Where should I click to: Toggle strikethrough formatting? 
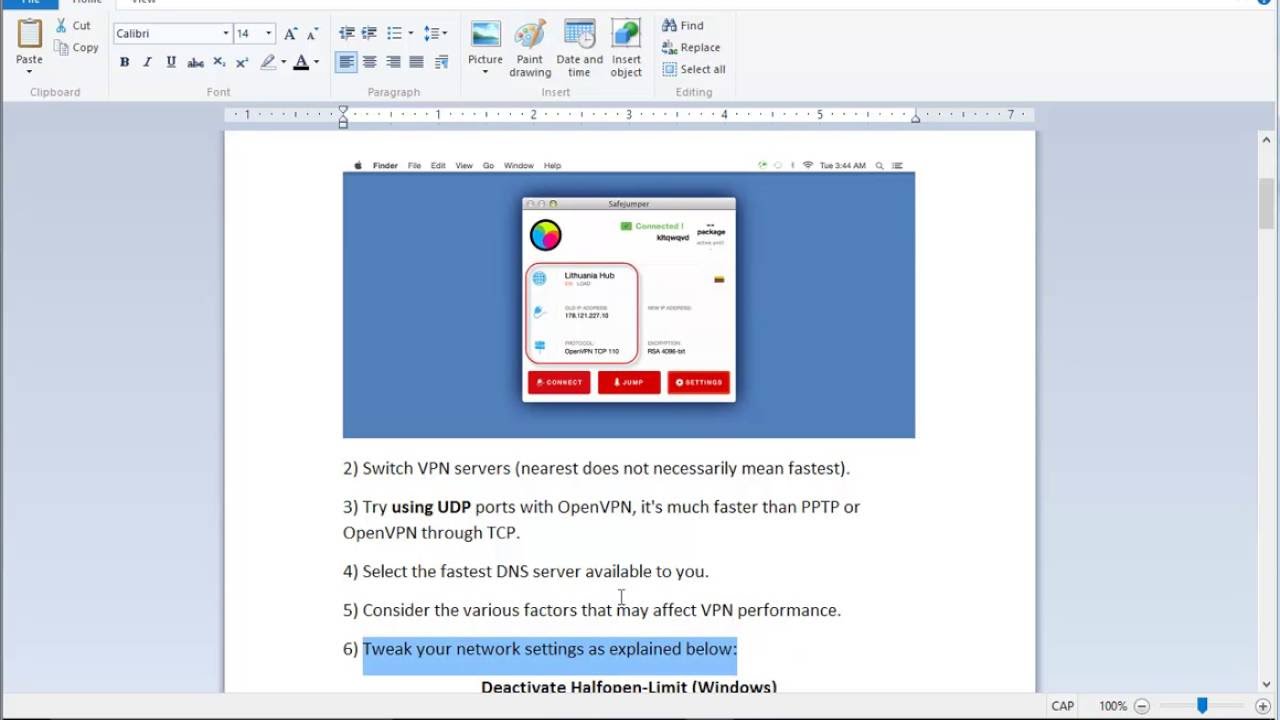tap(195, 62)
